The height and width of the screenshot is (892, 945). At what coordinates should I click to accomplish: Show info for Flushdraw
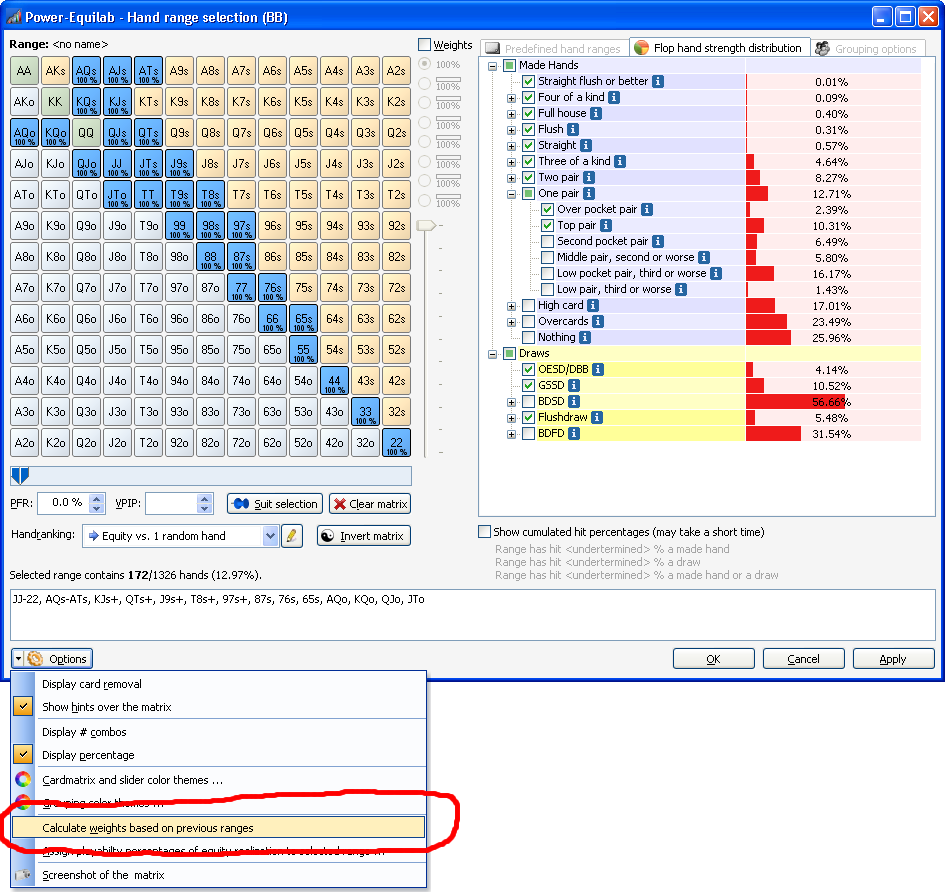tap(597, 417)
